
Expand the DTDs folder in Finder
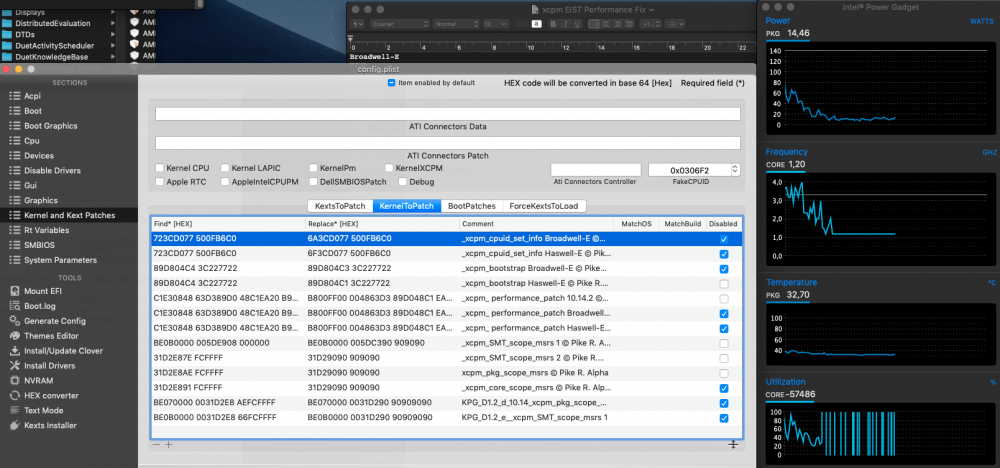point(113,34)
